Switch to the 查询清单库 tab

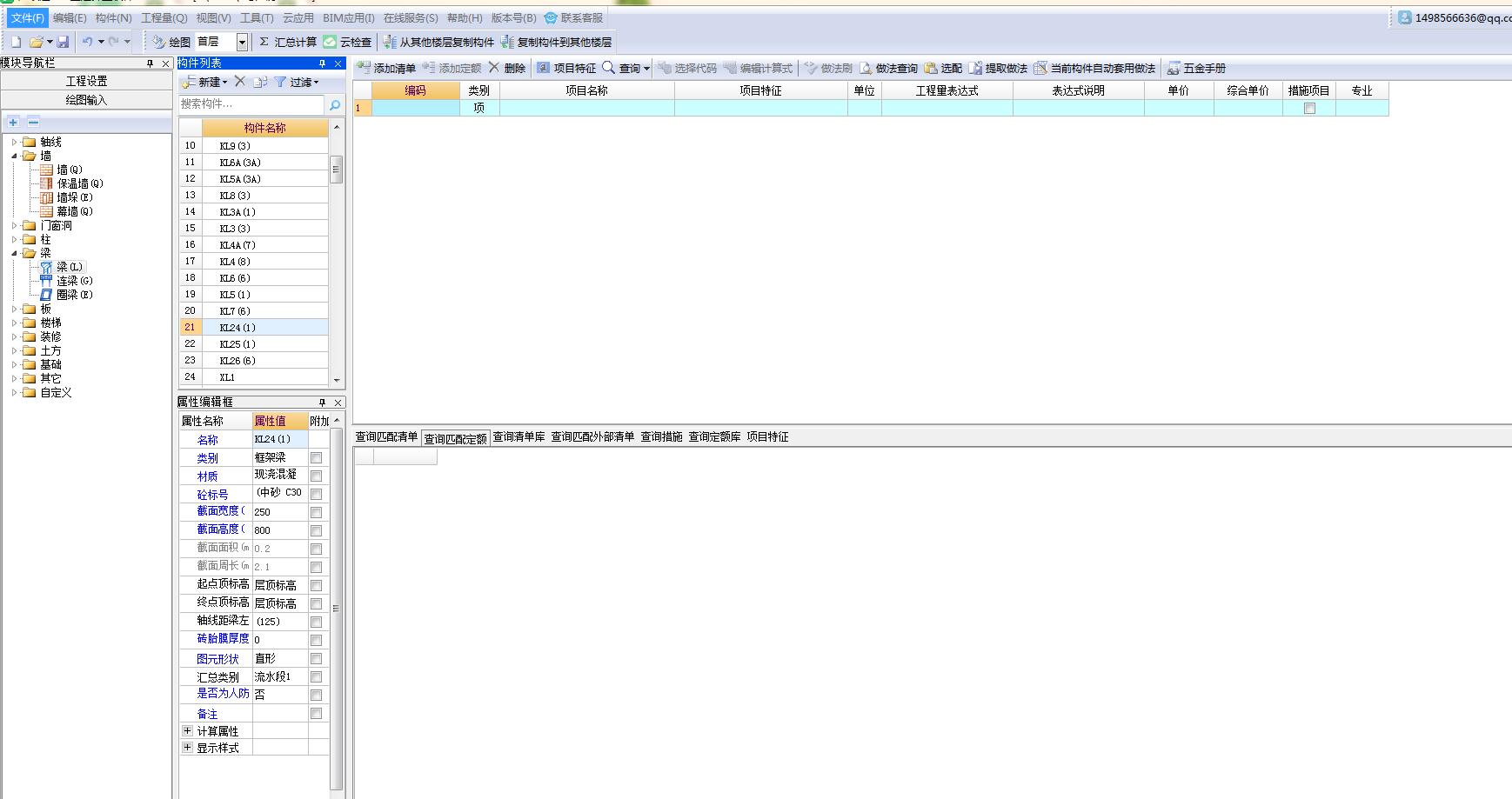pos(519,436)
